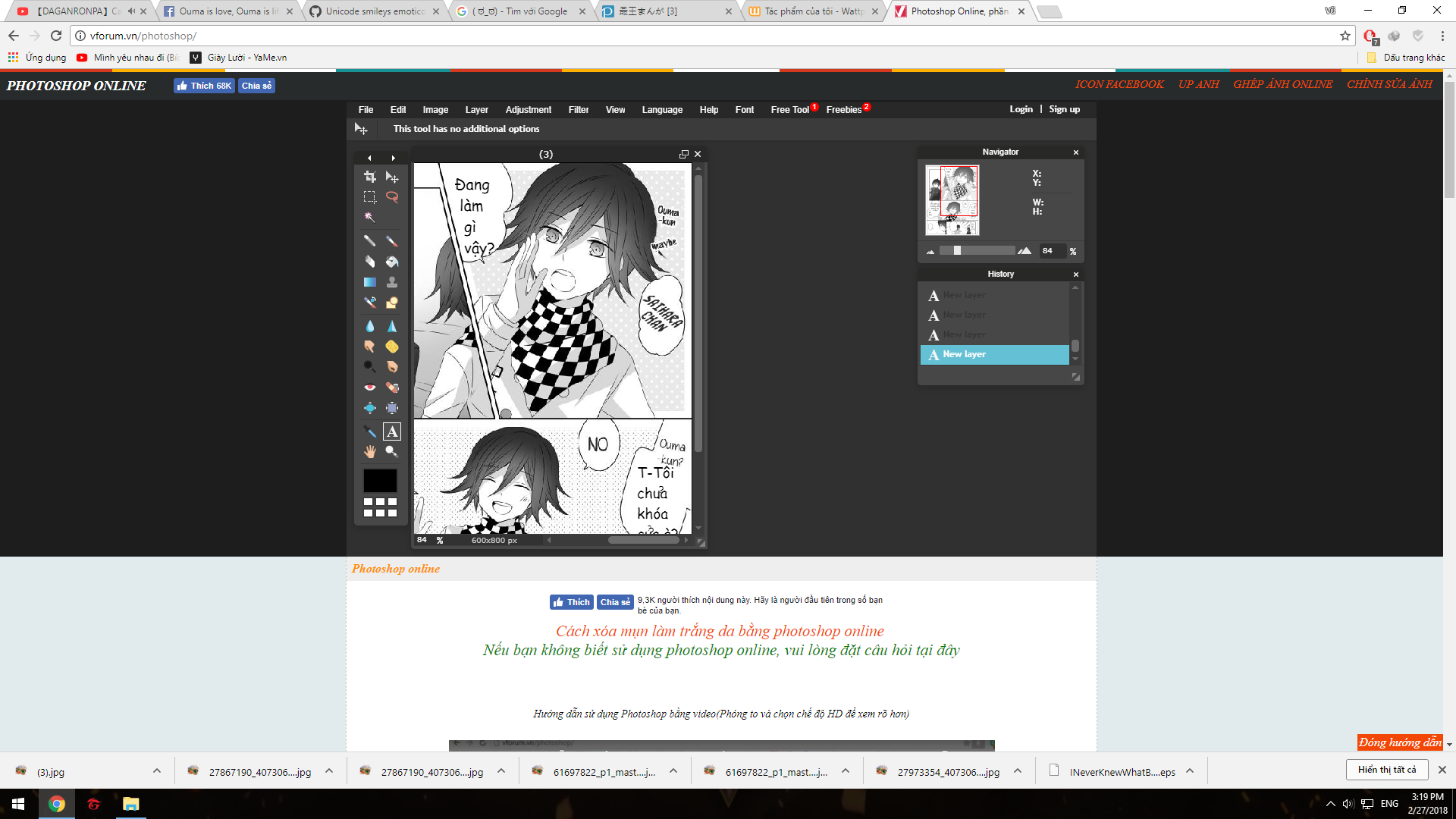Viewport: 1456px width, 819px height.
Task: Close the Navigator panel
Action: (x=1075, y=152)
